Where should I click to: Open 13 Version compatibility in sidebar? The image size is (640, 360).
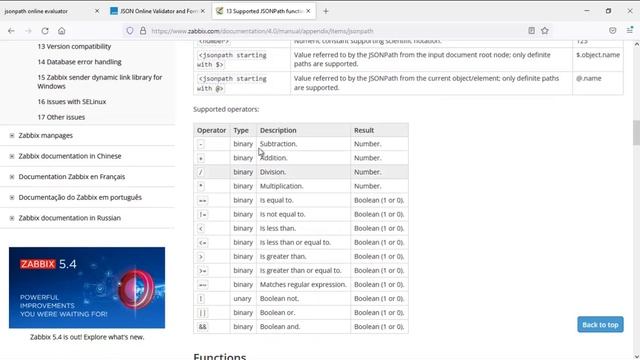coord(74,47)
